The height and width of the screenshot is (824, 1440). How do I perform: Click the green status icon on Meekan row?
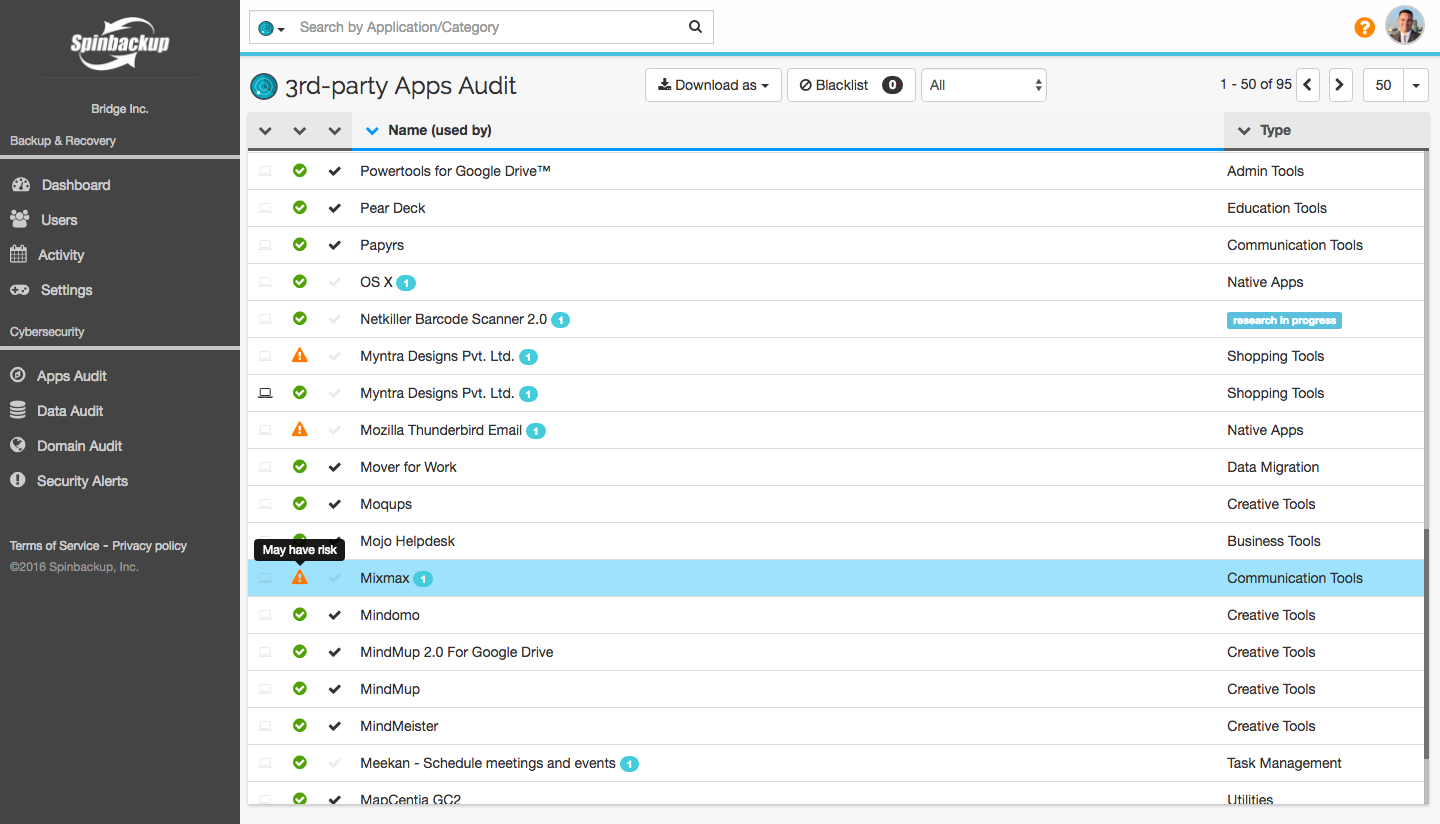300,763
